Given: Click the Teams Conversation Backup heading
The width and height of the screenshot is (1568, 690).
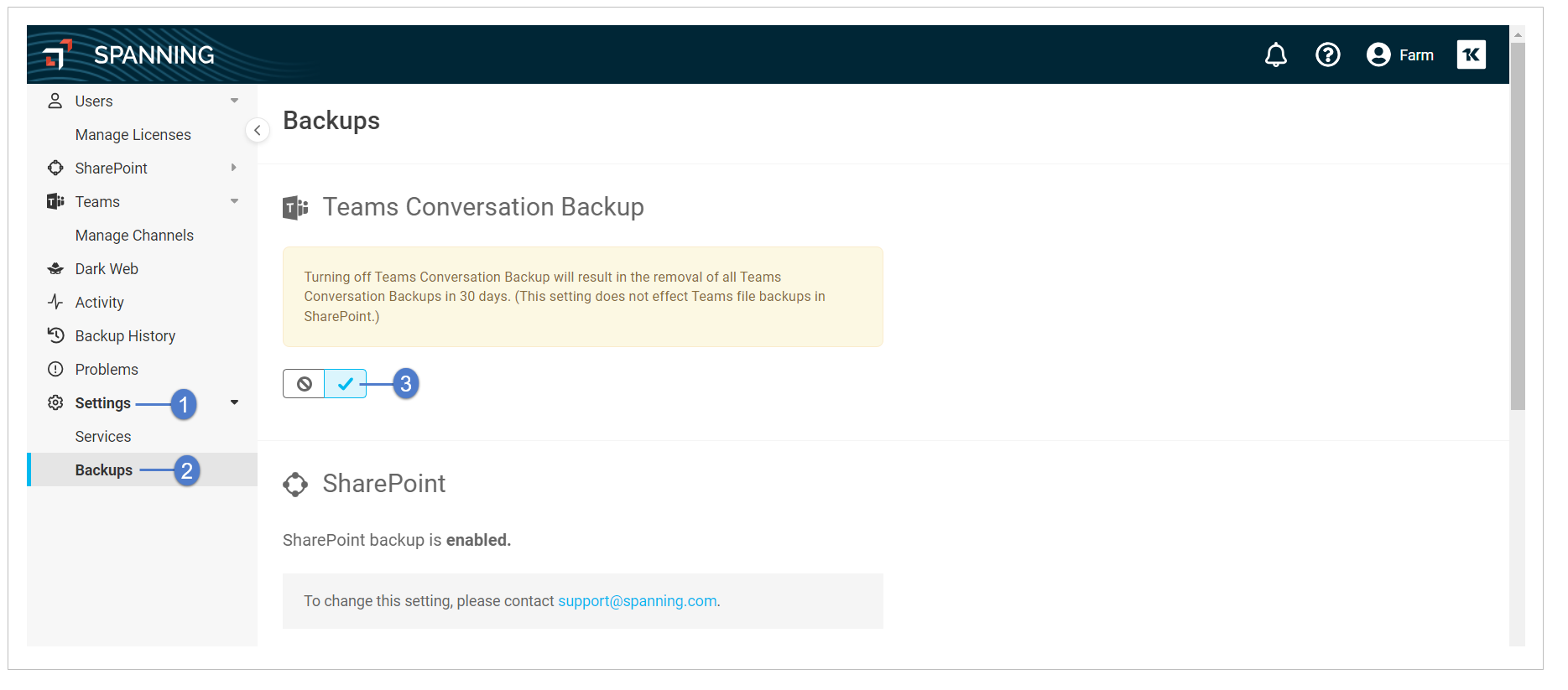Looking at the screenshot, I should tap(483, 207).
